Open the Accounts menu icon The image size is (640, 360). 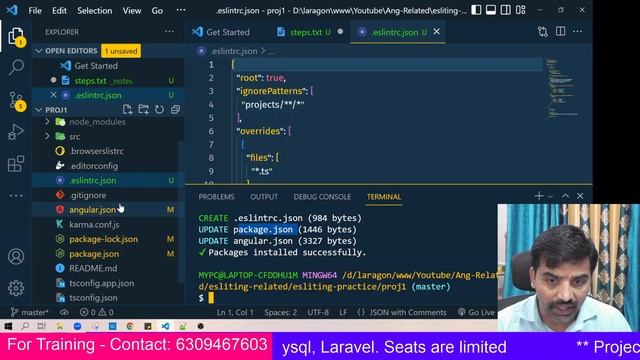tap(16, 256)
